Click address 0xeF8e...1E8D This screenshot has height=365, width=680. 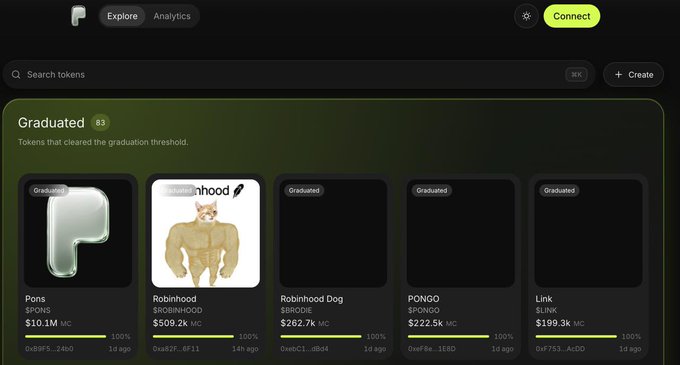coord(432,349)
